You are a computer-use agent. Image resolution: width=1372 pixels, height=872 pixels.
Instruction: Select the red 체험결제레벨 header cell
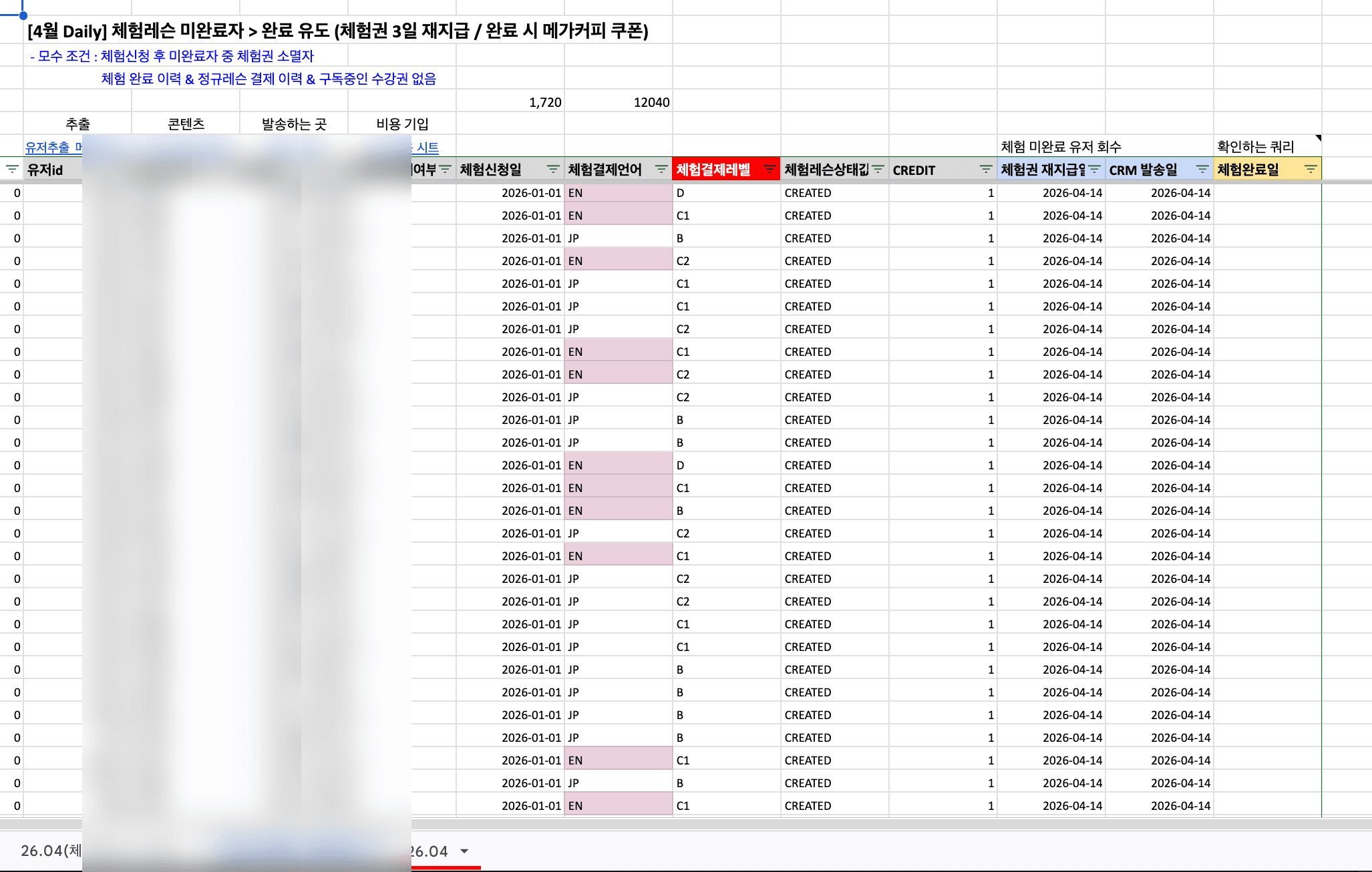click(x=727, y=170)
